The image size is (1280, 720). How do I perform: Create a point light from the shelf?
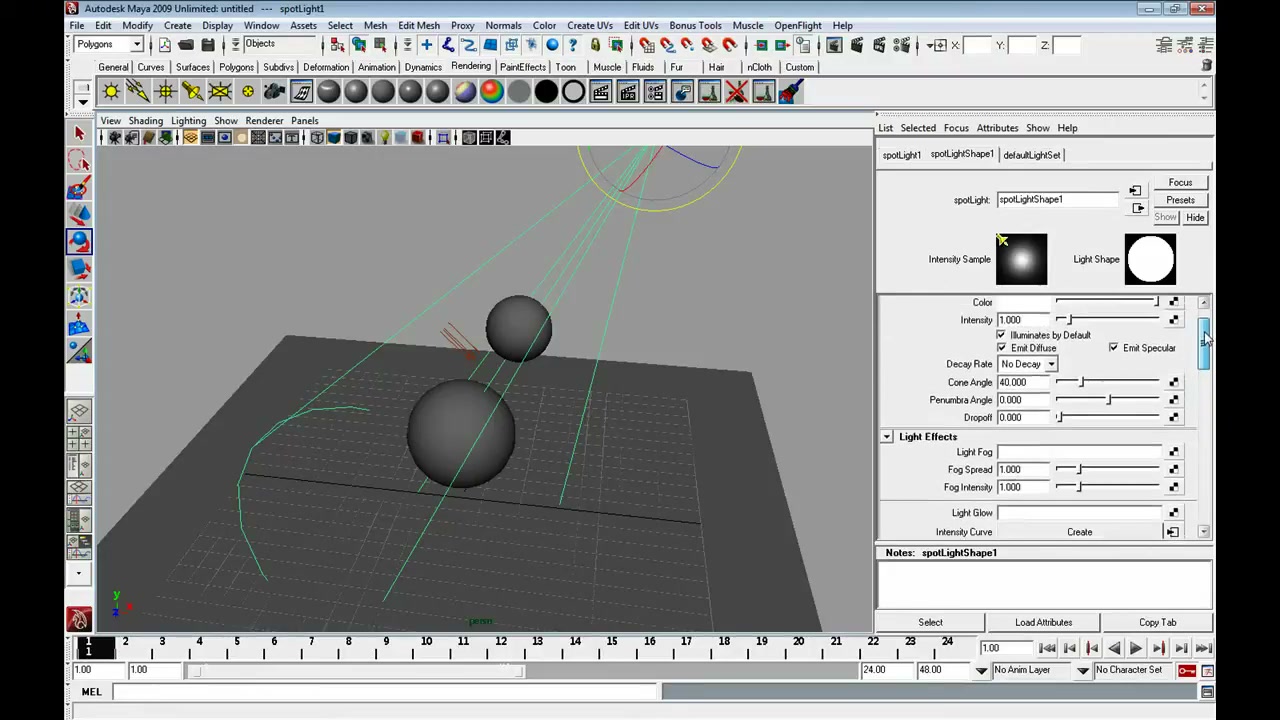coord(165,92)
